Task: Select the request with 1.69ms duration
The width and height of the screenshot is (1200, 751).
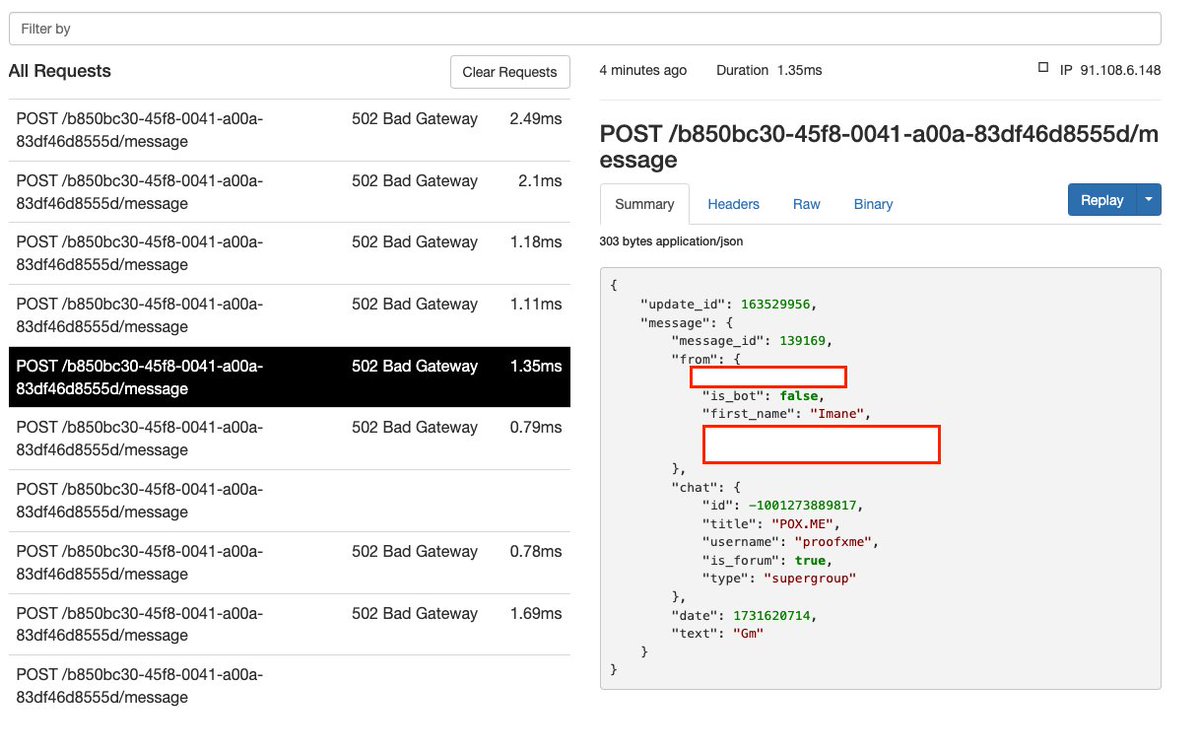Action: (289, 624)
